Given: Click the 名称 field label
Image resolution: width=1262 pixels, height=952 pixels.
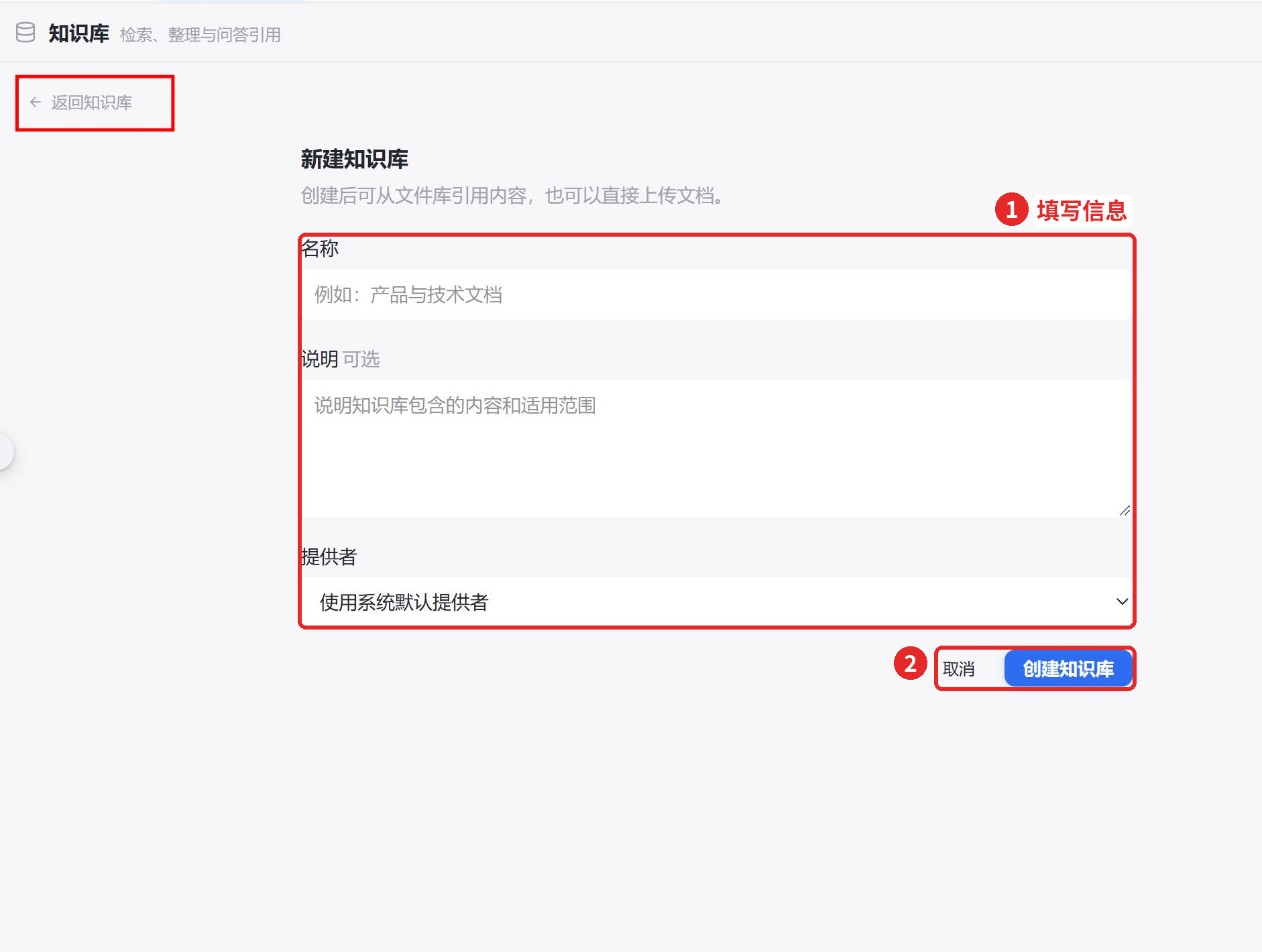Looking at the screenshot, I should [320, 248].
